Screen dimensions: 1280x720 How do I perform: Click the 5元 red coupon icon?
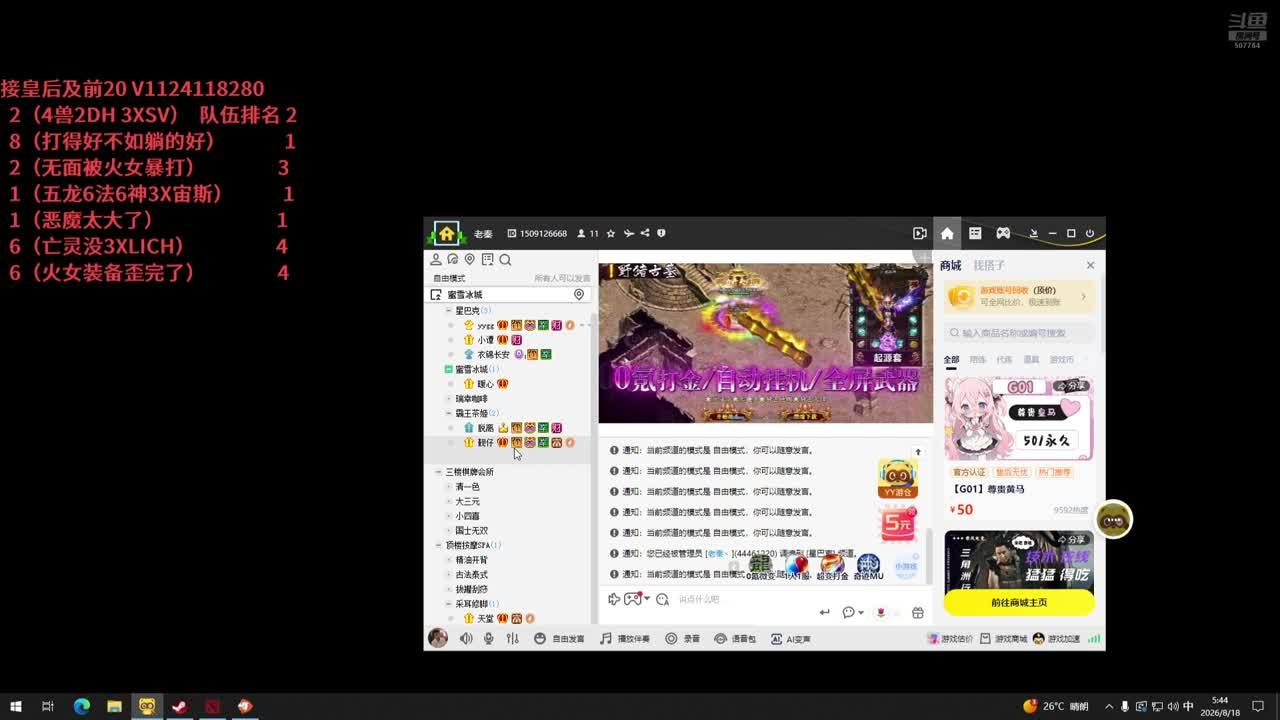(x=897, y=523)
